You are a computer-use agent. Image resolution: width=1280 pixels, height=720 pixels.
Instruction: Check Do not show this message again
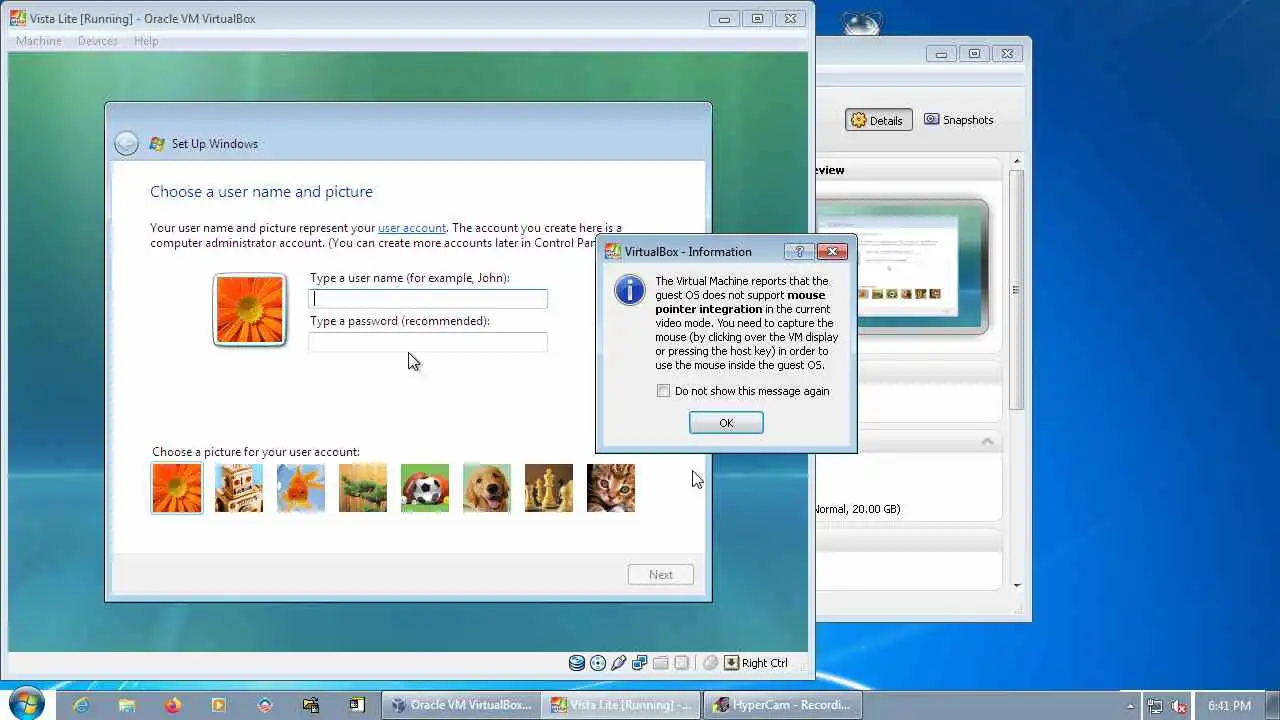click(663, 391)
